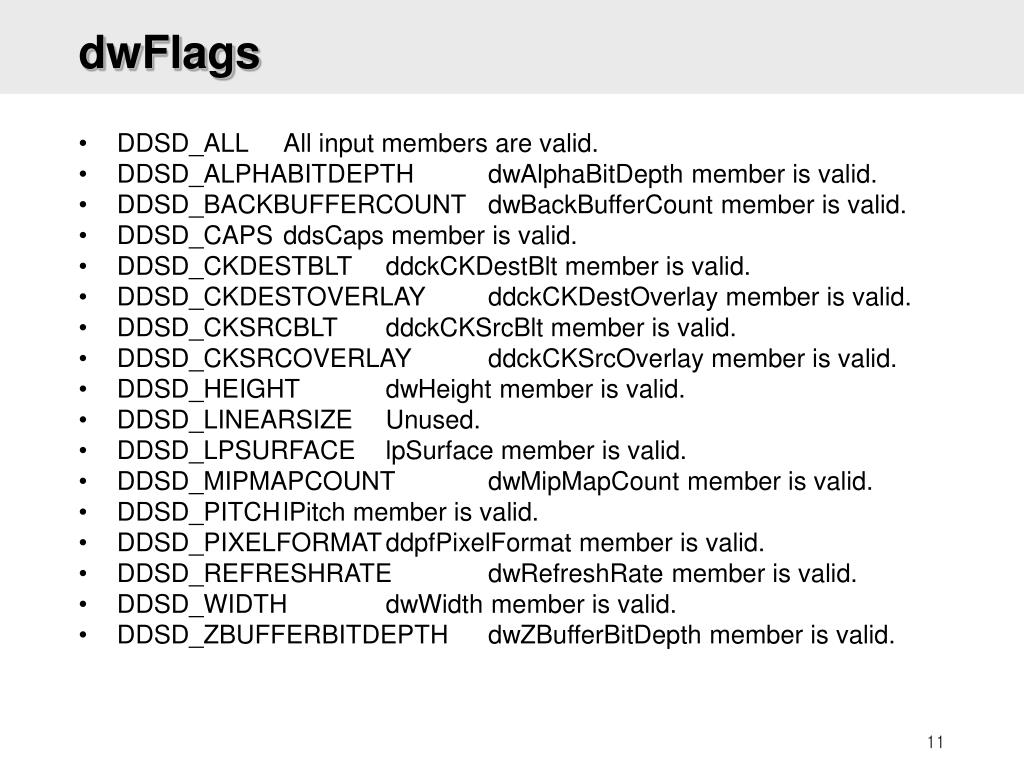Select DDSD_ZBUFFERBITDEPTH flag name
Viewport: 1024px width, 768px height.
click(x=283, y=634)
